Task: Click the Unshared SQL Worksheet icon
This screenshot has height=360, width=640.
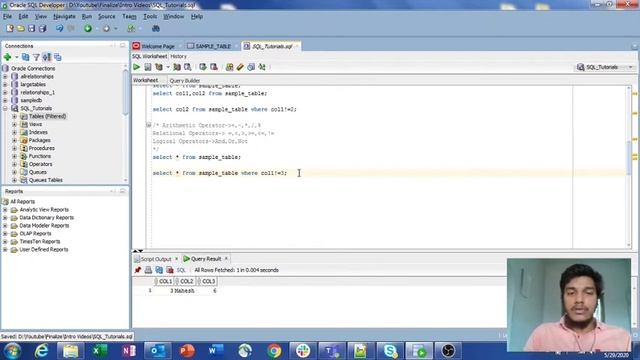Action: [x=229, y=67]
